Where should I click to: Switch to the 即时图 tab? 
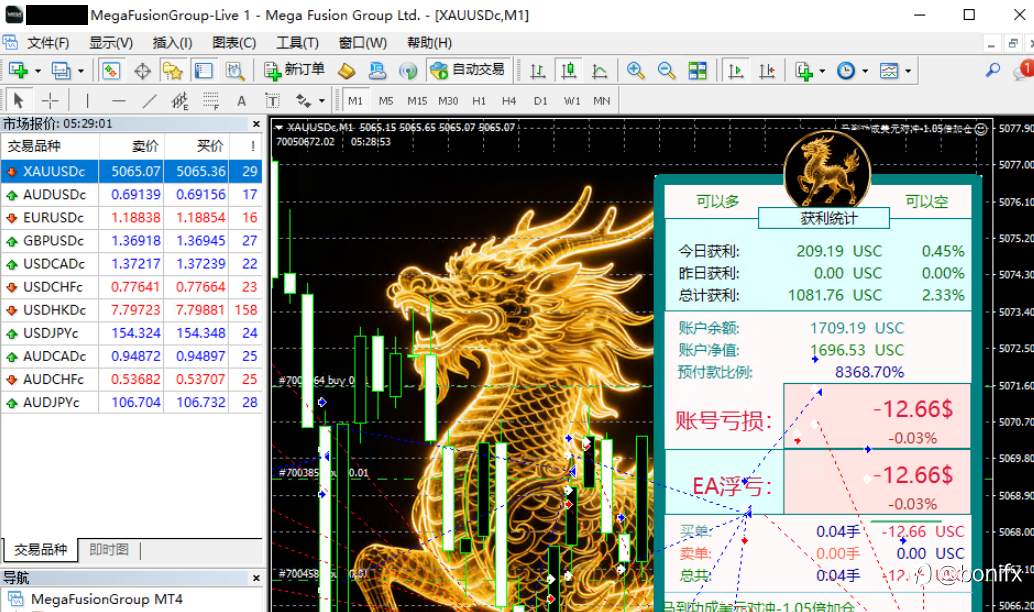tap(111, 550)
